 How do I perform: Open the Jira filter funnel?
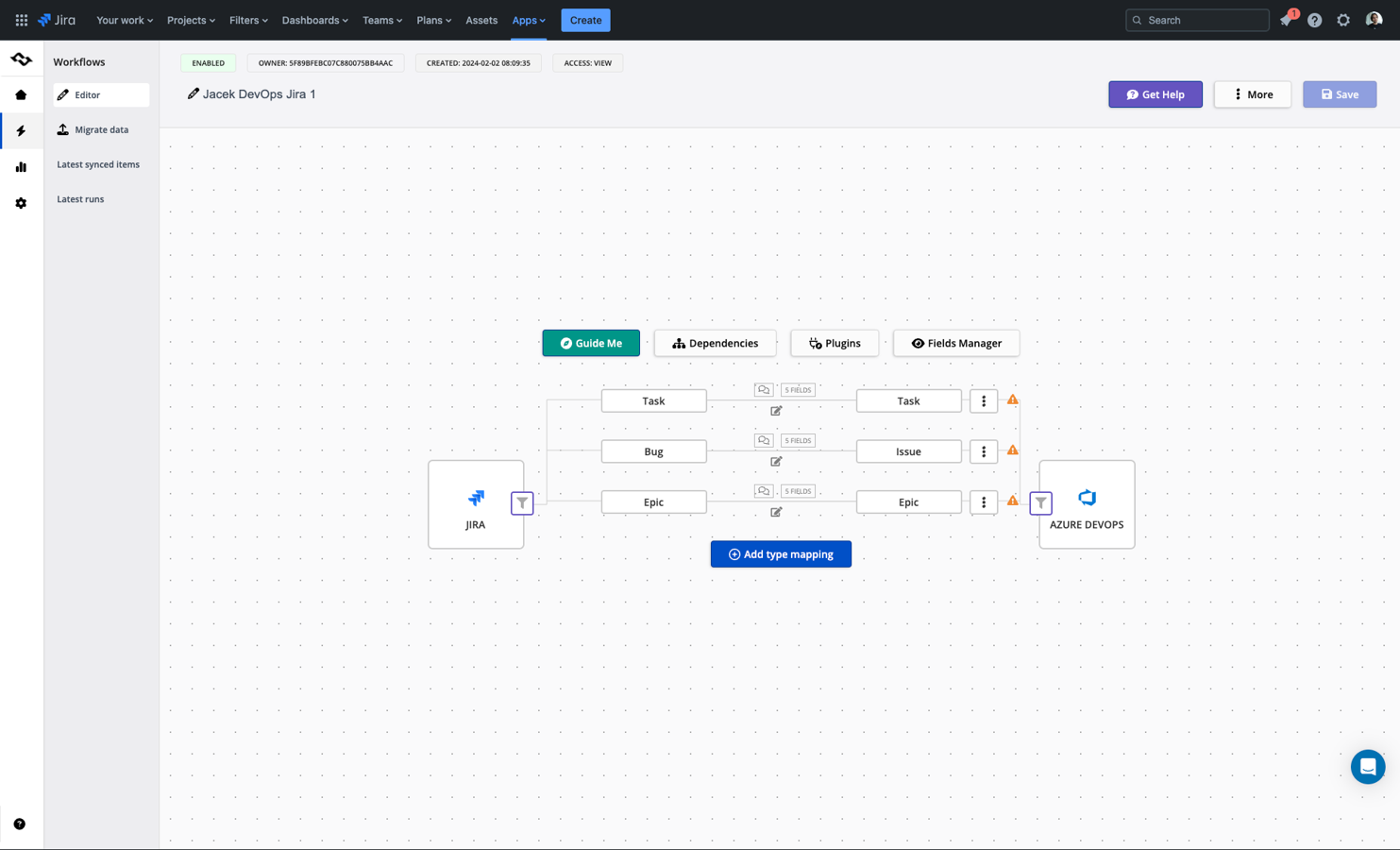tap(522, 502)
